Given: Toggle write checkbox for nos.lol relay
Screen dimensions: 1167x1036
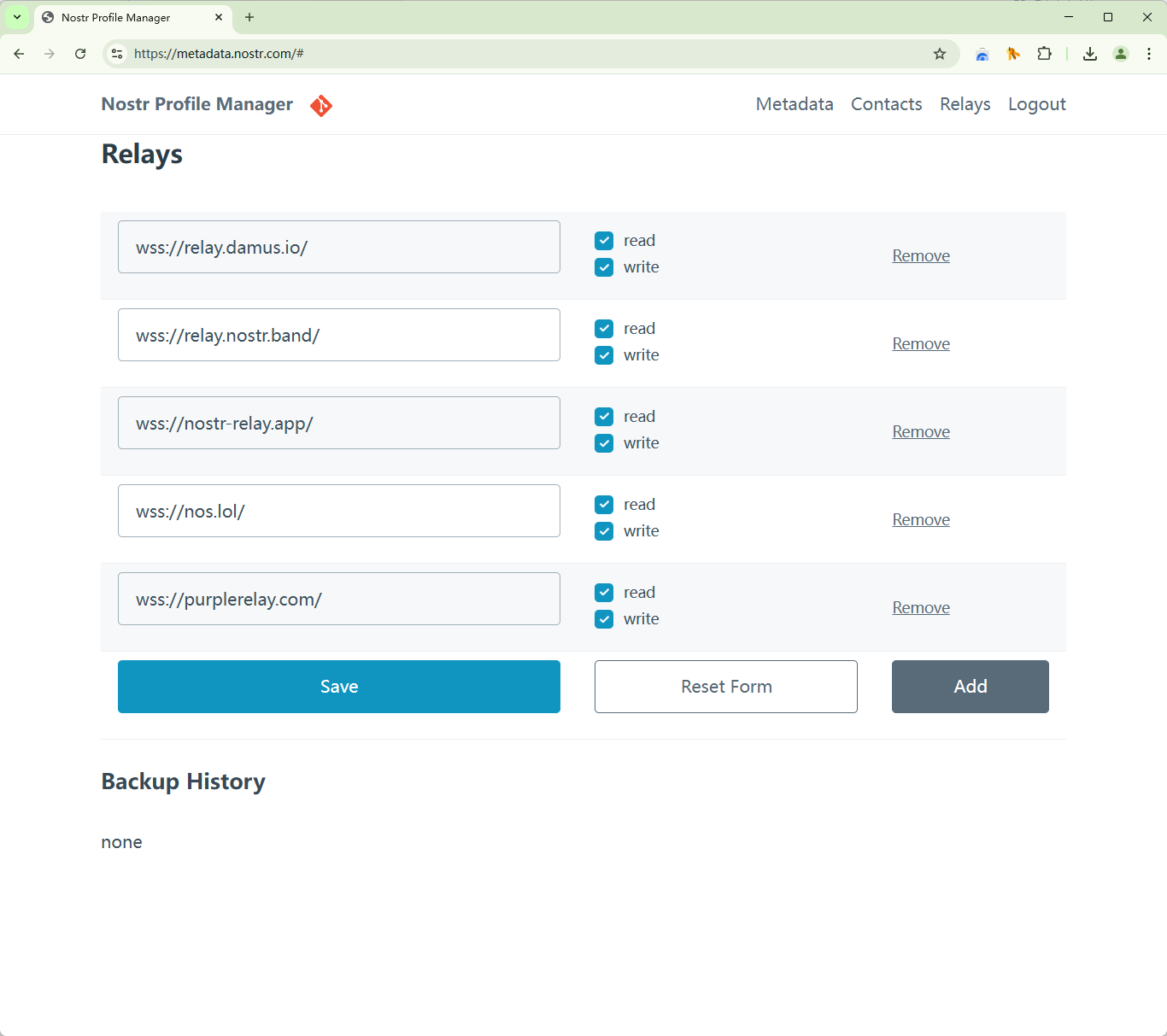Looking at the screenshot, I should [604, 531].
